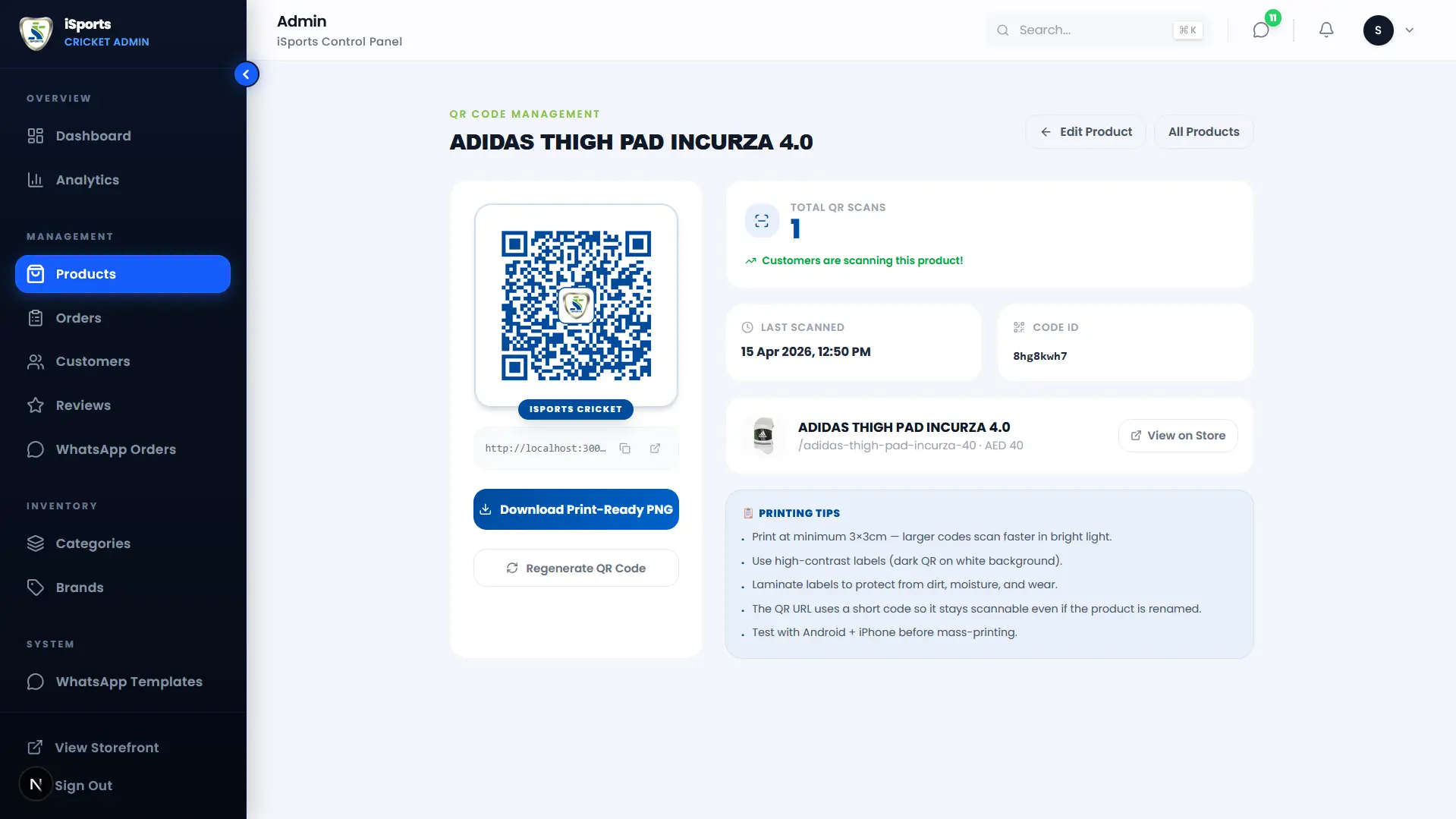Click the Customers people icon
Image resolution: width=1456 pixels, height=819 pixels.
[x=36, y=361]
